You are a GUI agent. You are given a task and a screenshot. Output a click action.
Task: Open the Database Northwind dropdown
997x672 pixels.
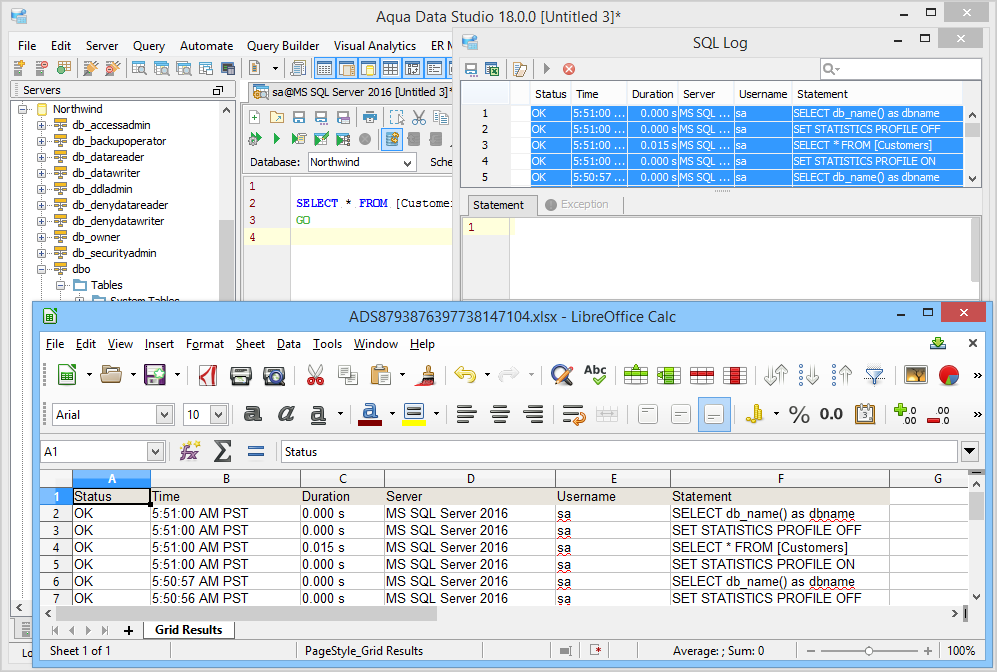coord(407,162)
